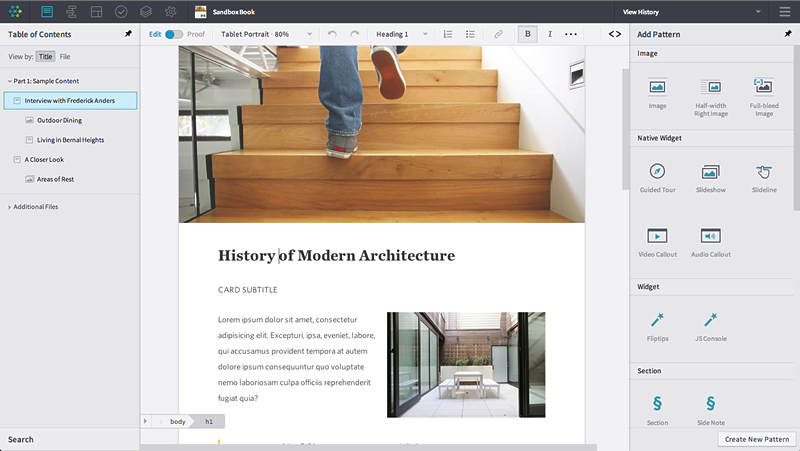This screenshot has height=451, width=800.
Task: Select Living in Bernal Heights
Action: point(70,140)
